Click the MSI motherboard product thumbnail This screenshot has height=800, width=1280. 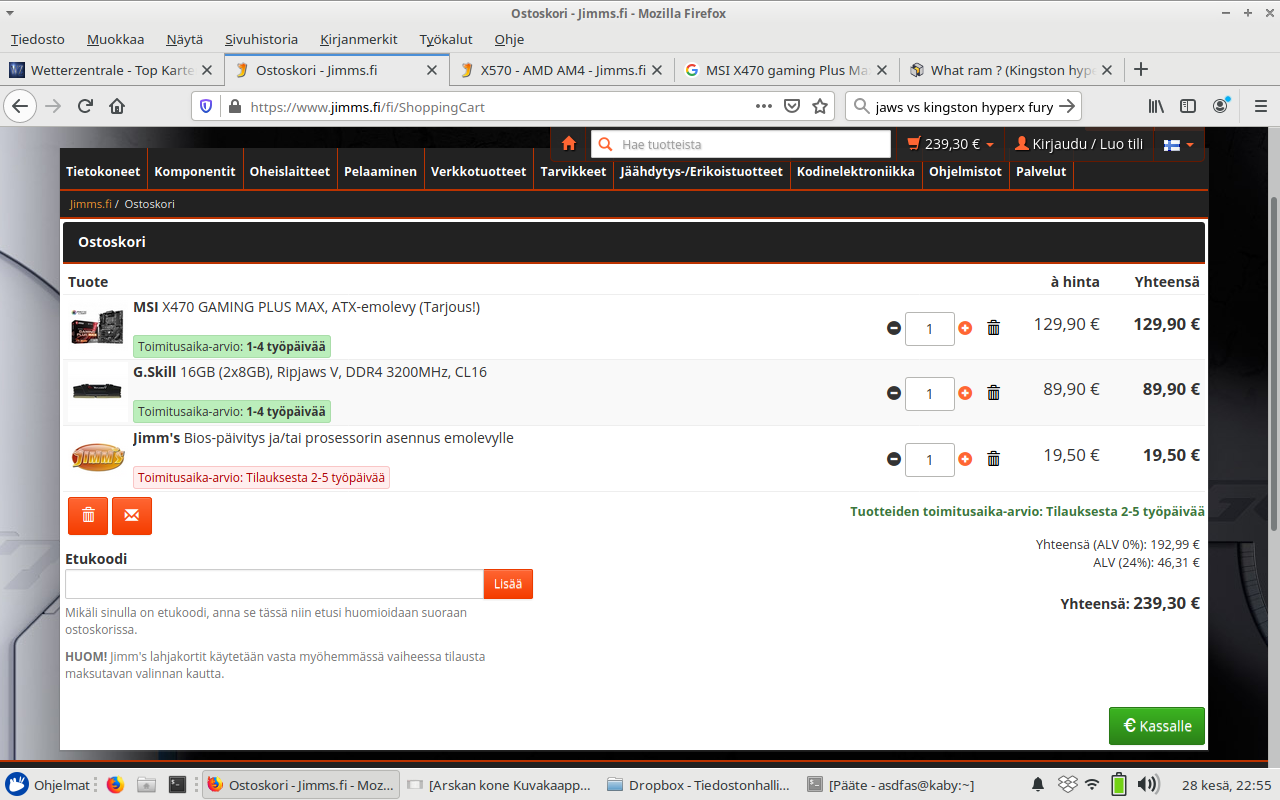[97, 327]
